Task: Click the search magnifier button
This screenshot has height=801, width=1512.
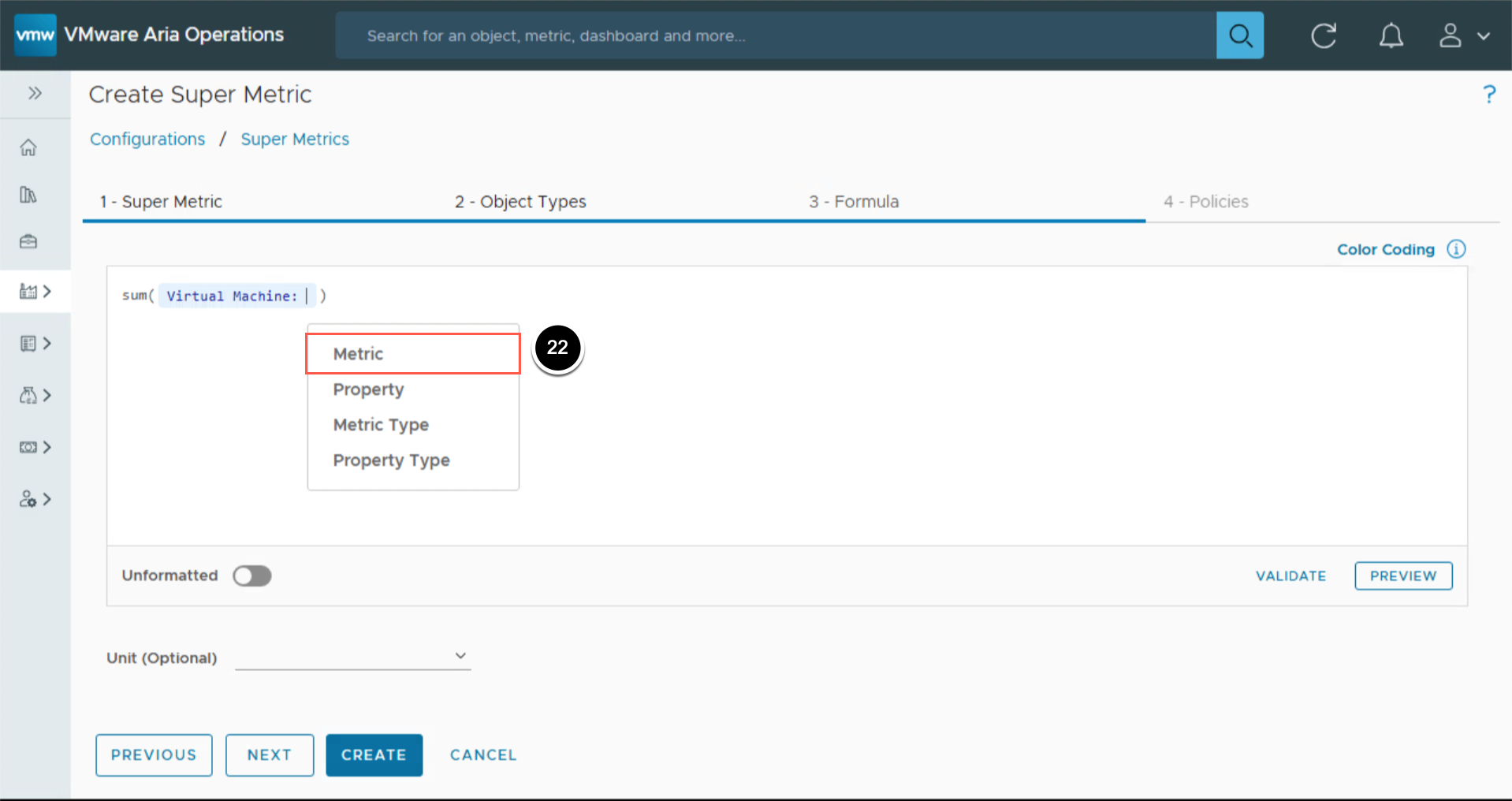Action: click(x=1239, y=35)
